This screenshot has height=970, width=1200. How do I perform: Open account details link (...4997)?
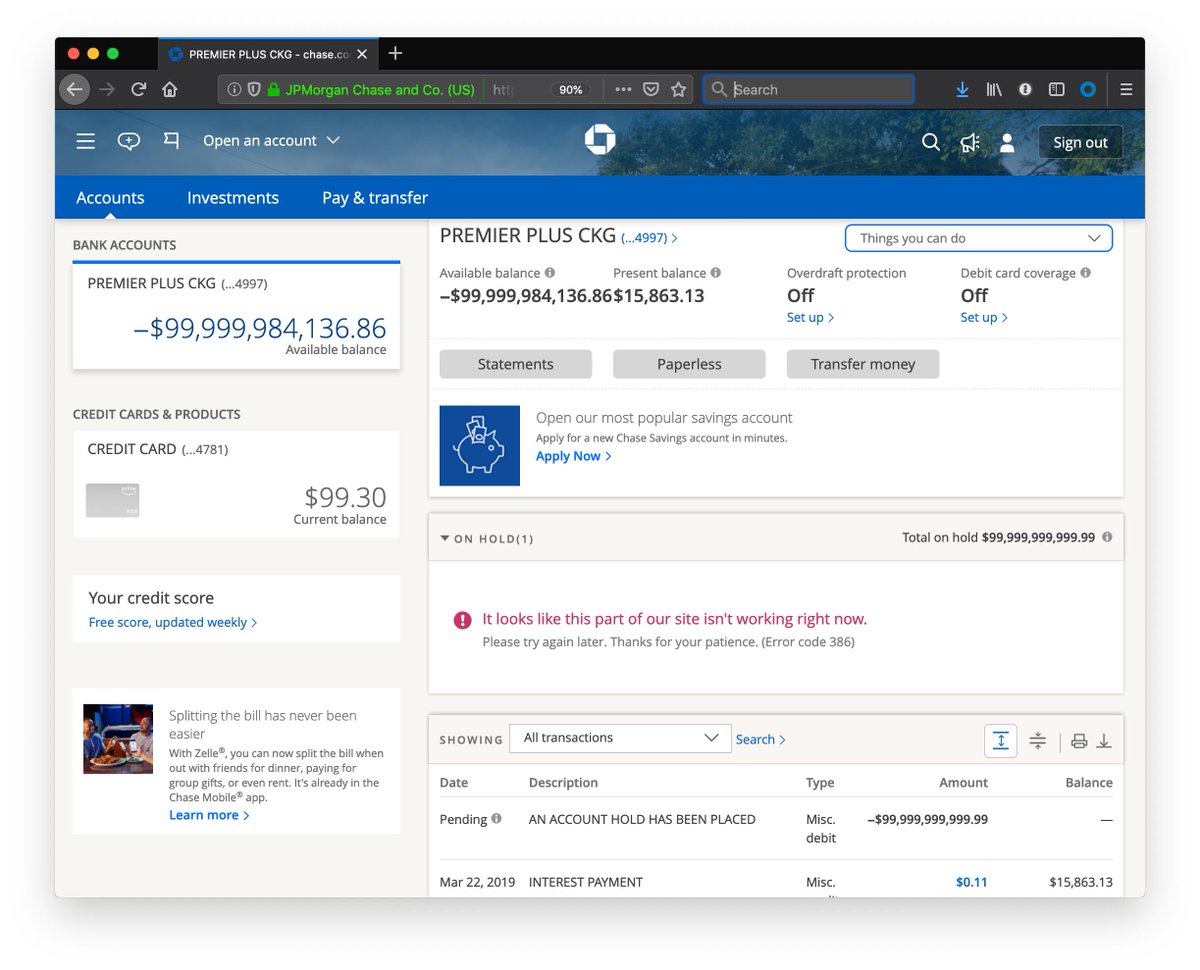[x=649, y=238]
